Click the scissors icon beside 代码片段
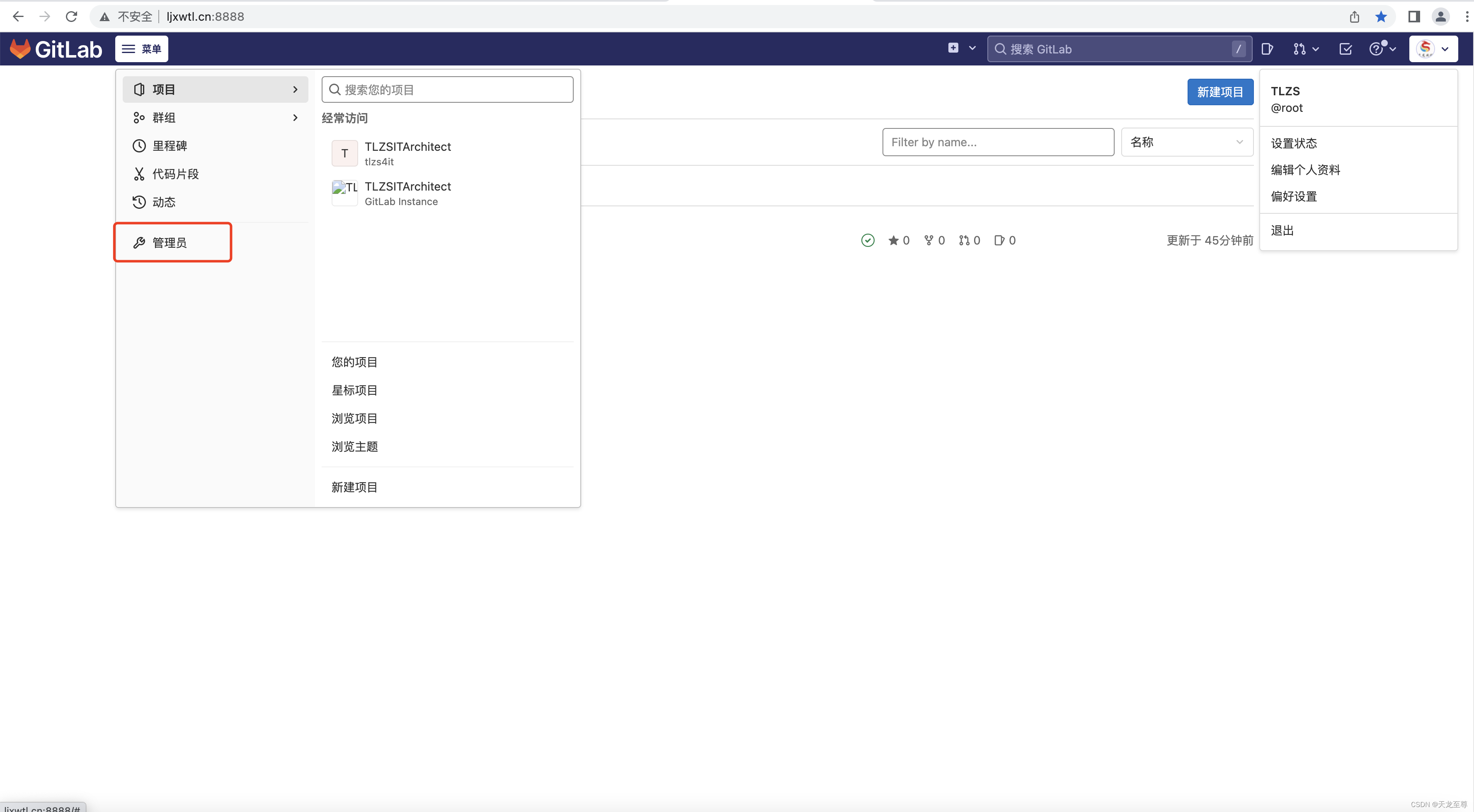The width and height of the screenshot is (1474, 812). 139,174
